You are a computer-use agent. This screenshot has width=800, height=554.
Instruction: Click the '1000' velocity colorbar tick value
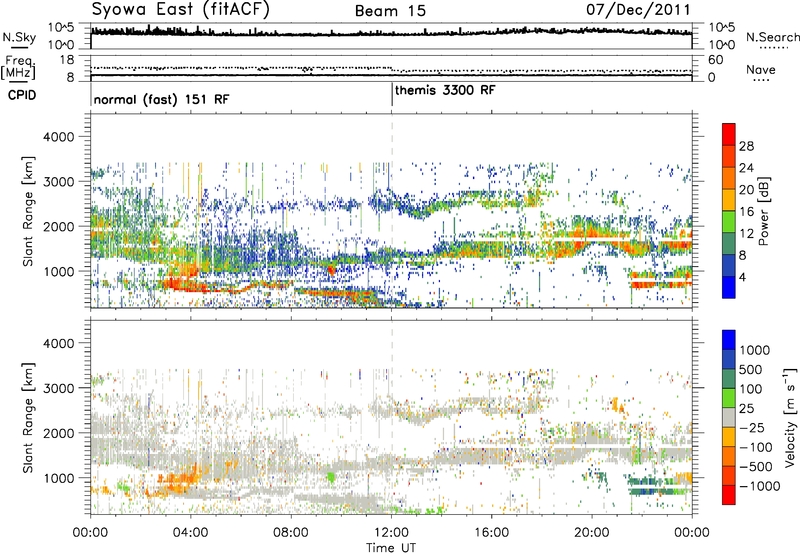tap(755, 350)
